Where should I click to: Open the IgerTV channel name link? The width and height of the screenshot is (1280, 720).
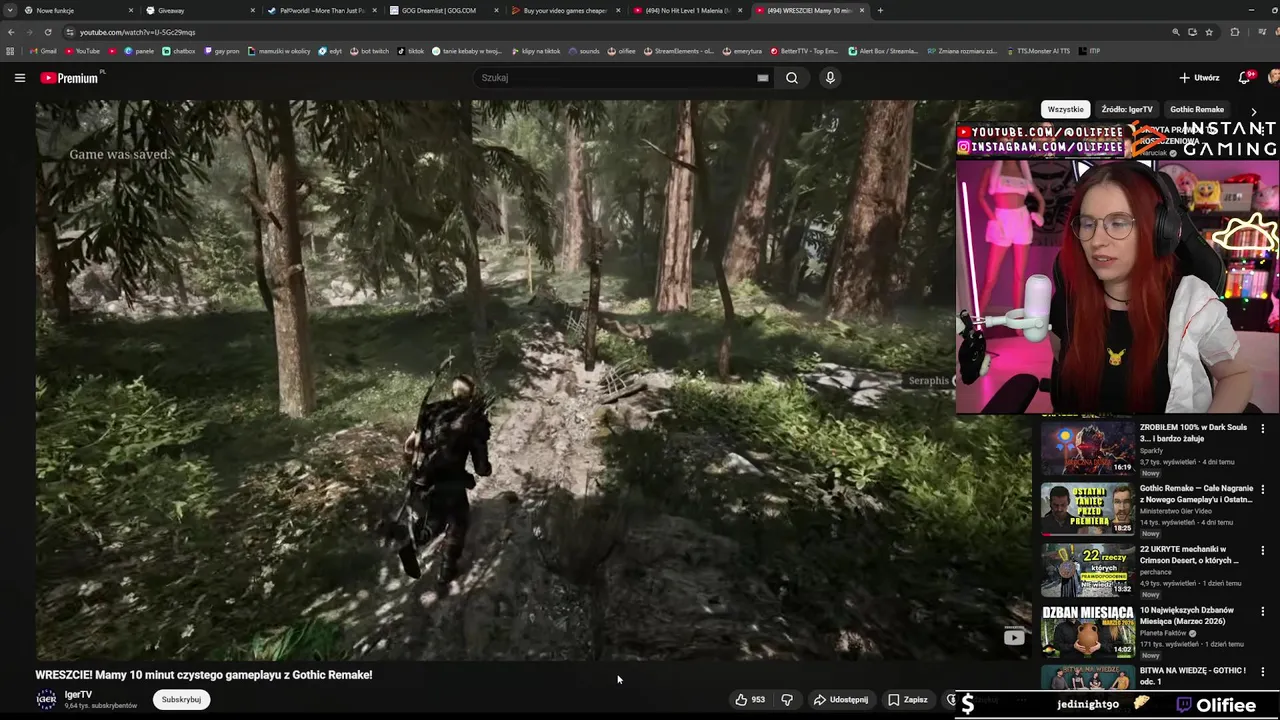[x=78, y=695]
